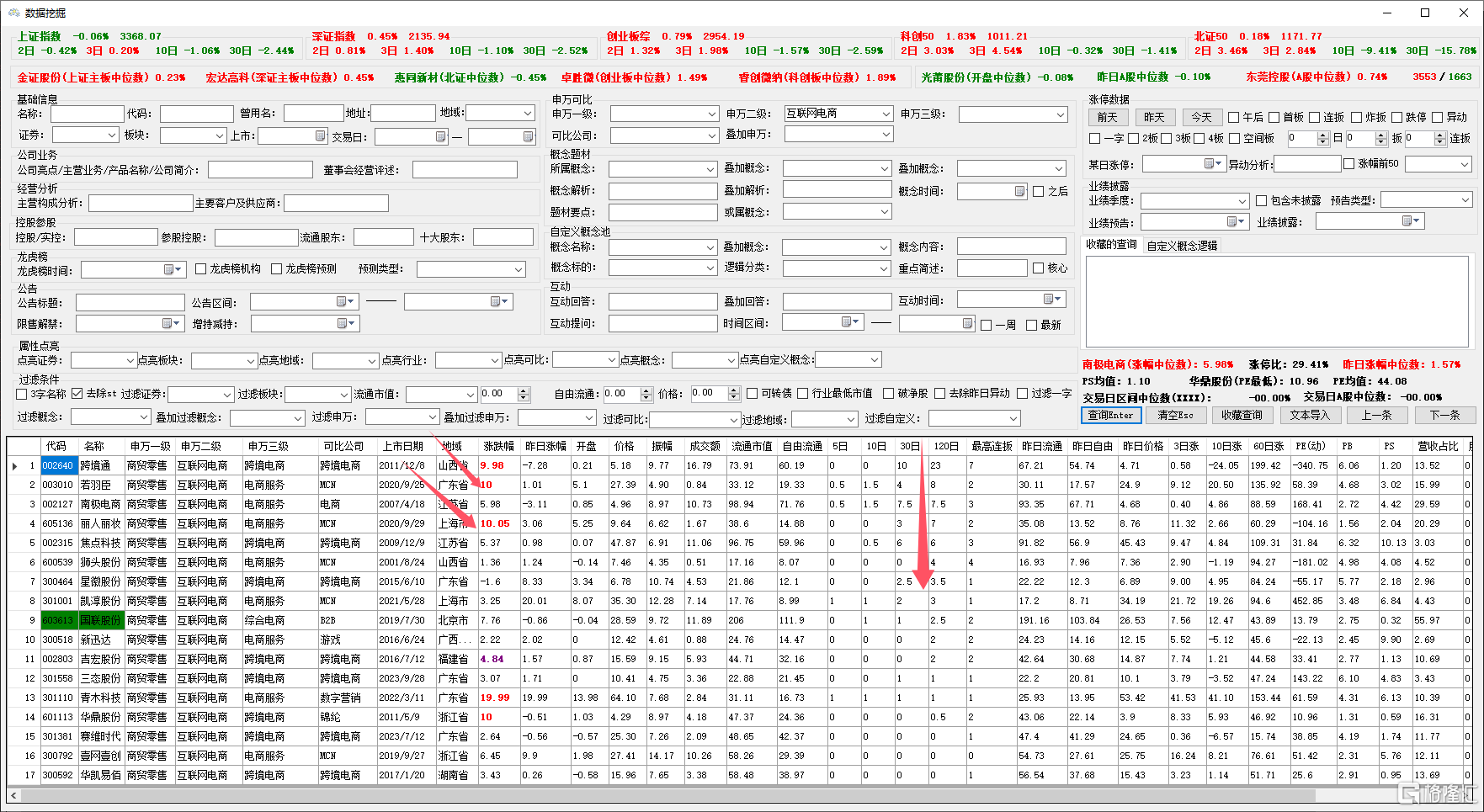Adjust the 连板 count spinner
1484x812 pixels.
tap(1439, 138)
